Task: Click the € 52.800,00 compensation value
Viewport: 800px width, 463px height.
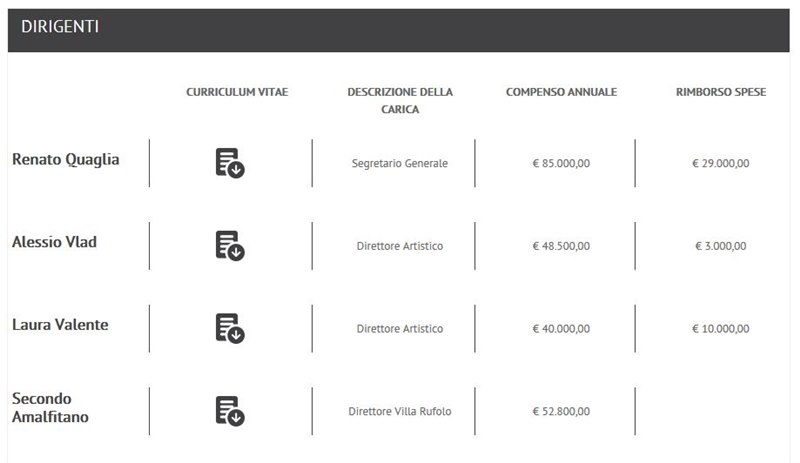Action: click(561, 411)
